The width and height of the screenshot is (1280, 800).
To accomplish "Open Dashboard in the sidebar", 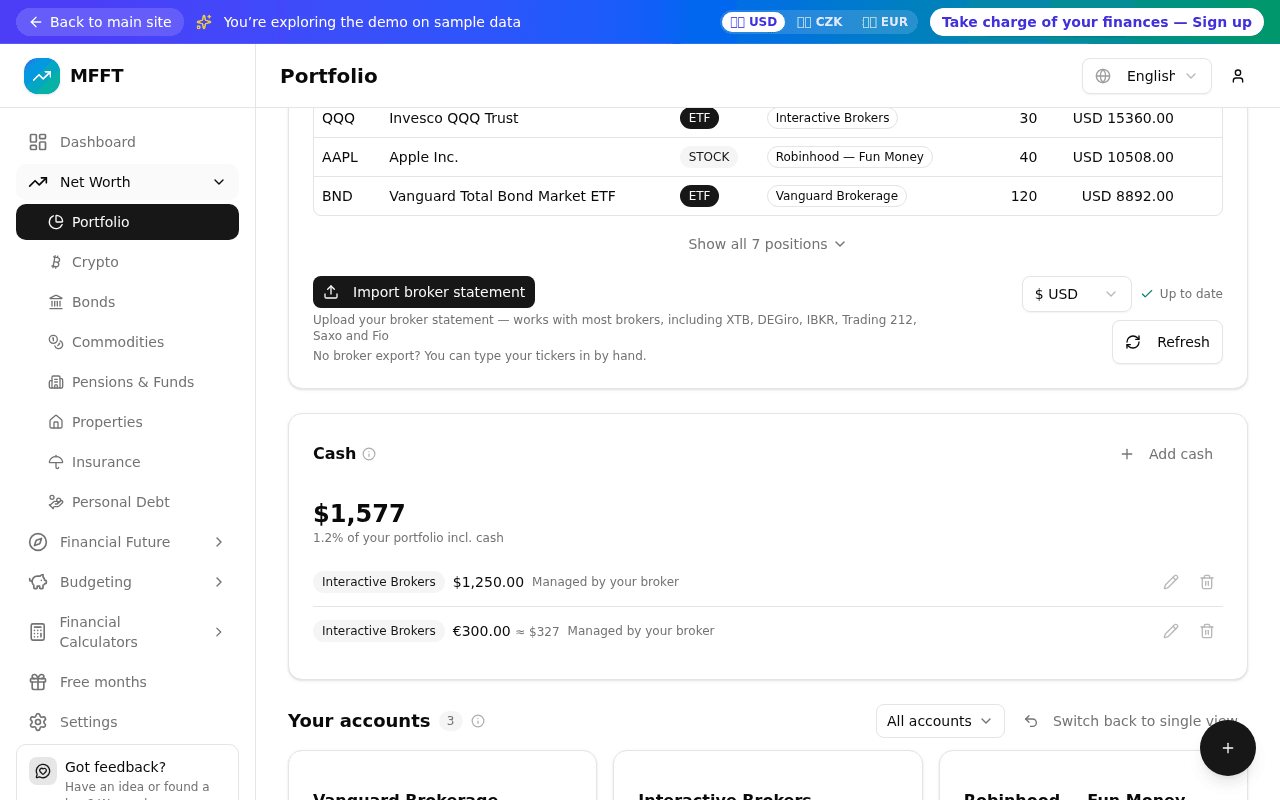I will tap(127, 142).
